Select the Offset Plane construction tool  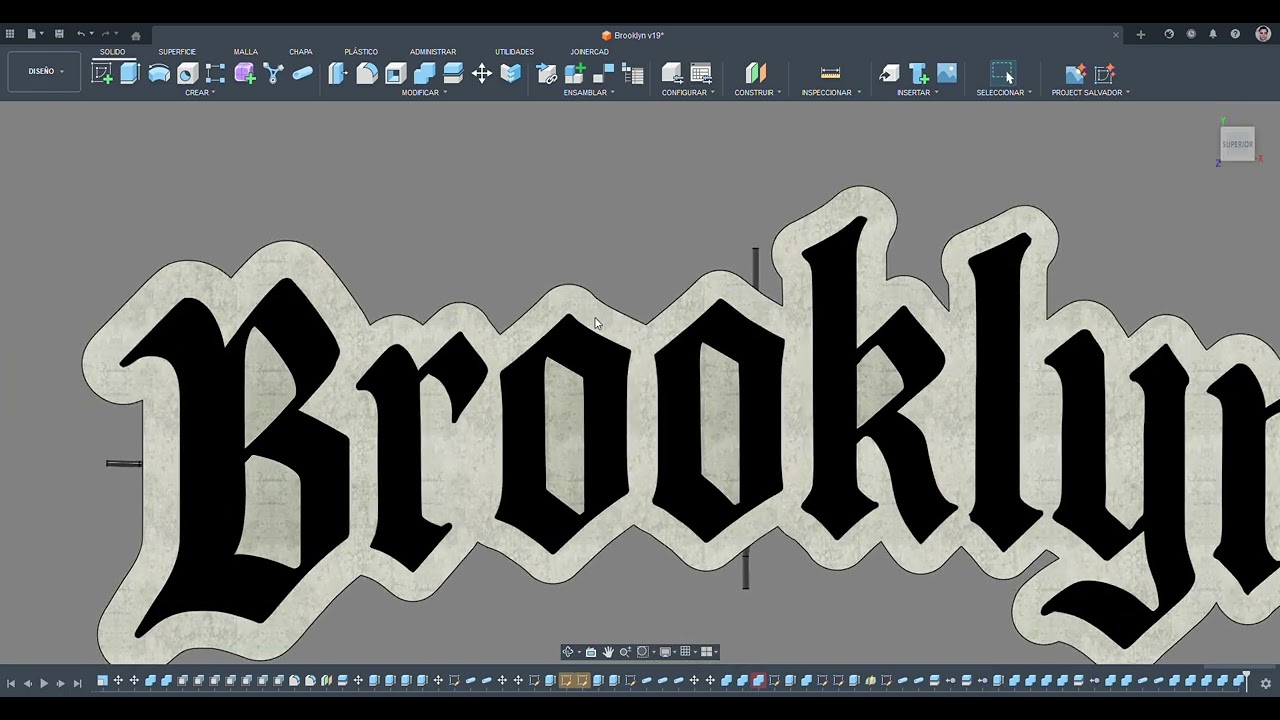tap(755, 73)
